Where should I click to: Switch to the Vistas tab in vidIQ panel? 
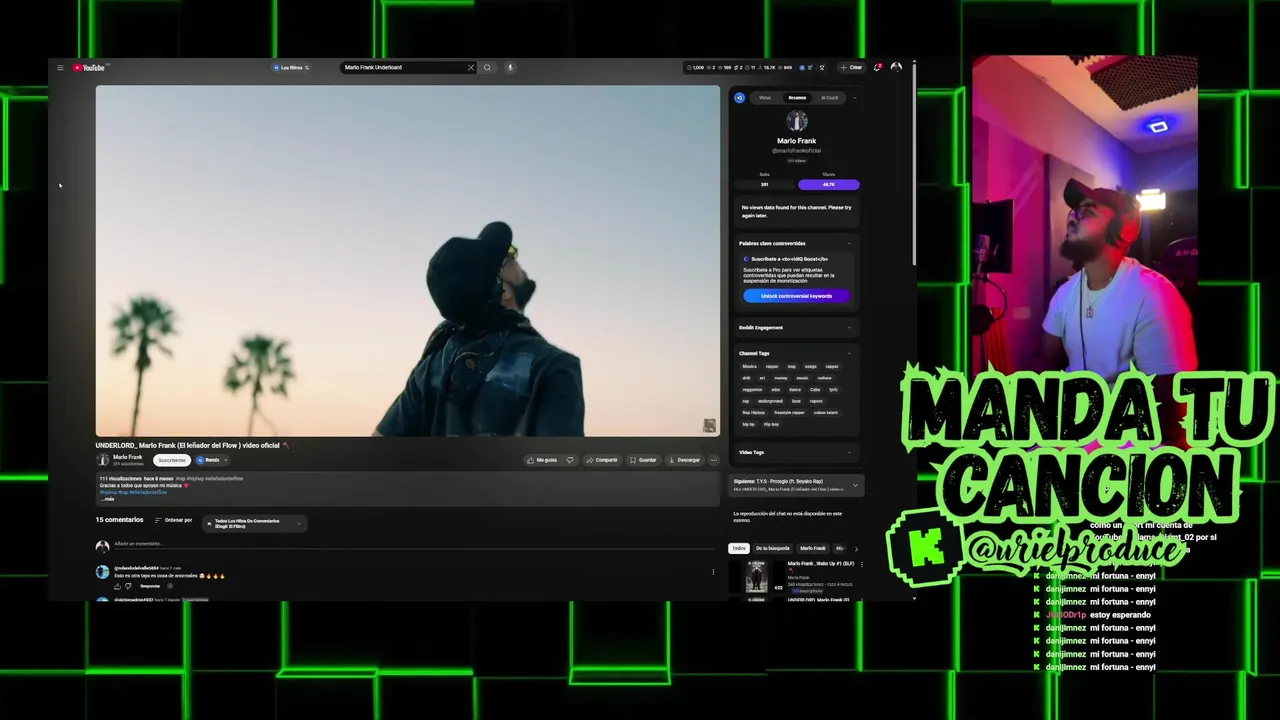765,98
